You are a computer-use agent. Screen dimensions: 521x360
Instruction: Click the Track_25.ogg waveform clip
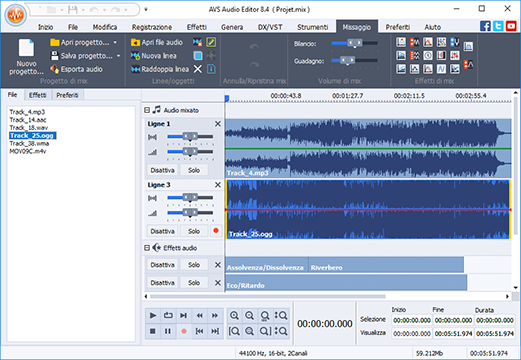click(x=368, y=209)
